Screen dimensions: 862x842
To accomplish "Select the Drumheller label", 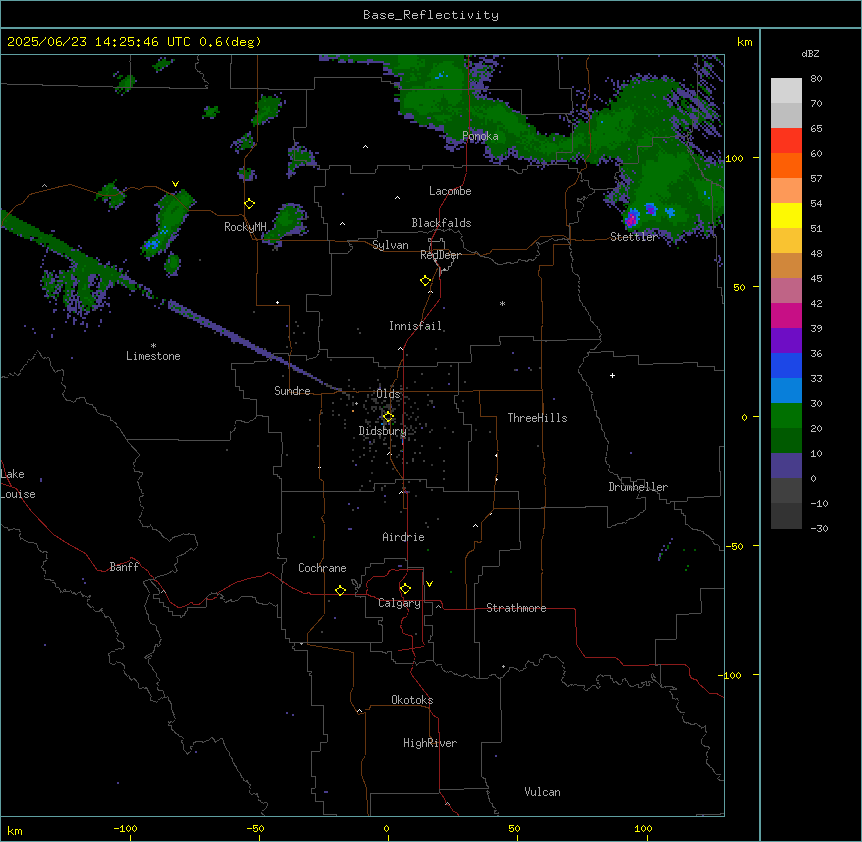I will [638, 487].
